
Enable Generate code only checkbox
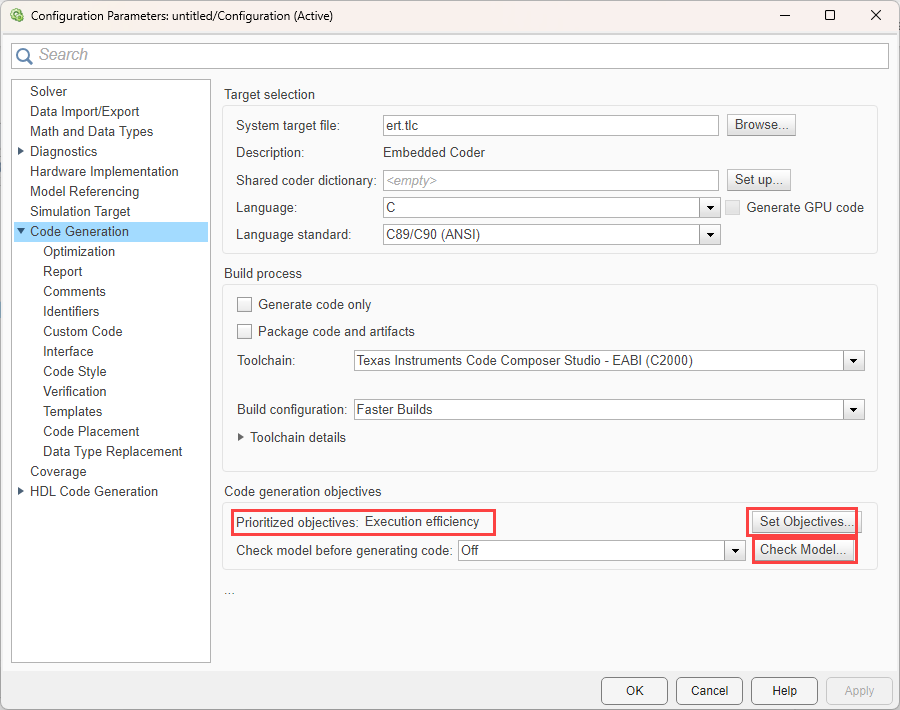click(x=244, y=304)
